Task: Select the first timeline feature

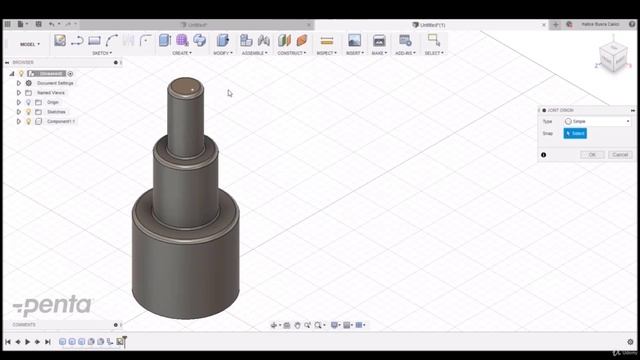Action: point(62,342)
